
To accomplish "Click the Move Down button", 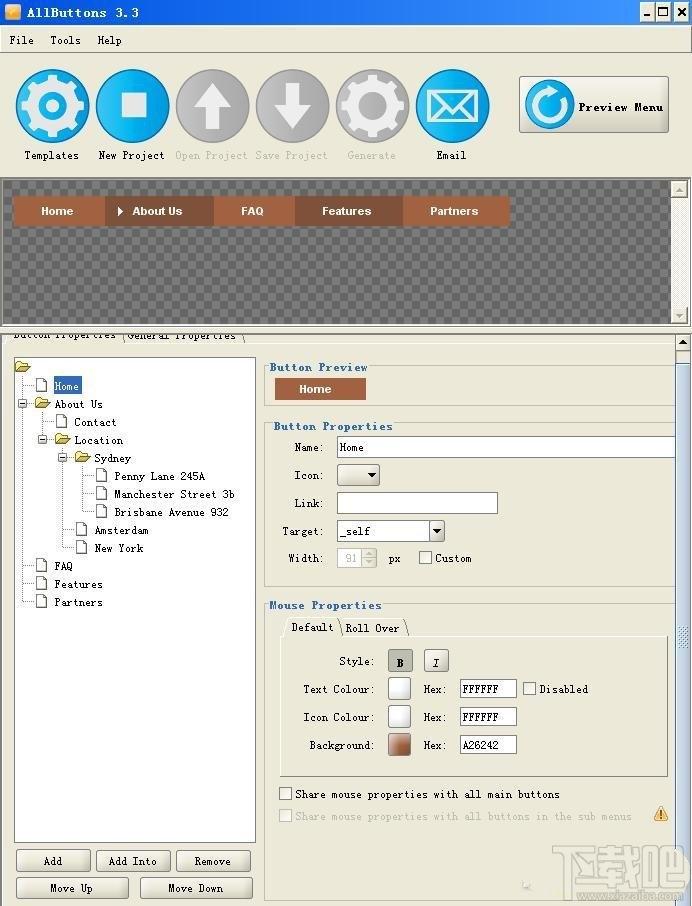I will tap(196, 888).
